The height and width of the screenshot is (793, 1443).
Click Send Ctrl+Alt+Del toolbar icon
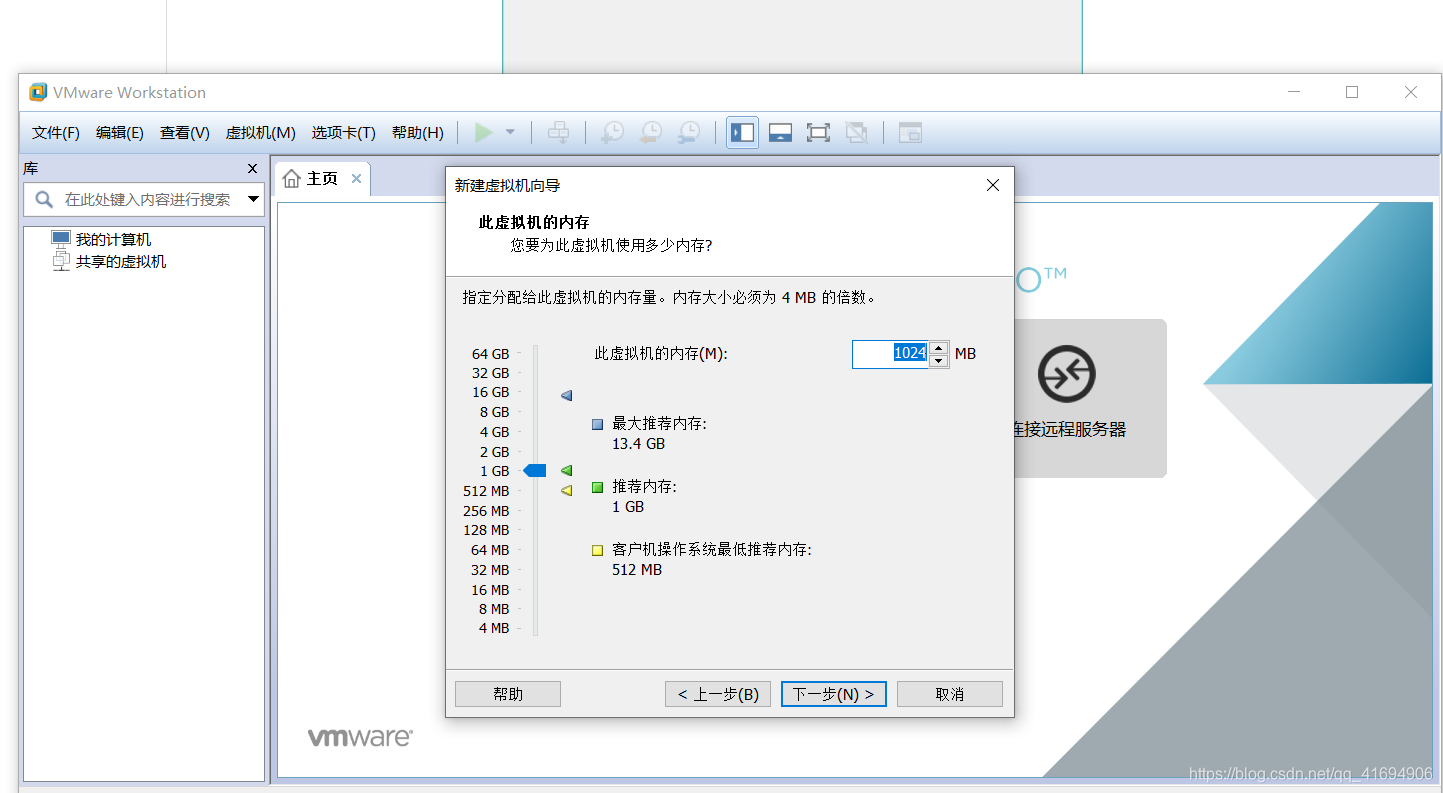tap(559, 132)
